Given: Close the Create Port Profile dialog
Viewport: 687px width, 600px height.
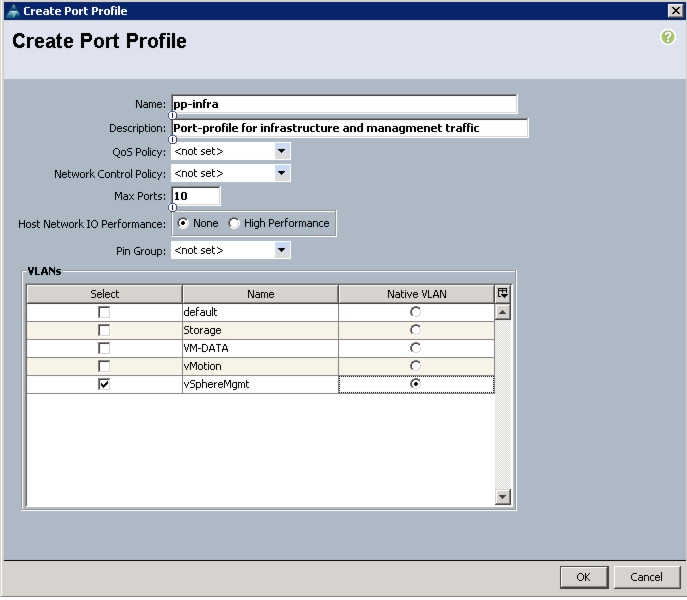Looking at the screenshot, I should pos(675,11).
